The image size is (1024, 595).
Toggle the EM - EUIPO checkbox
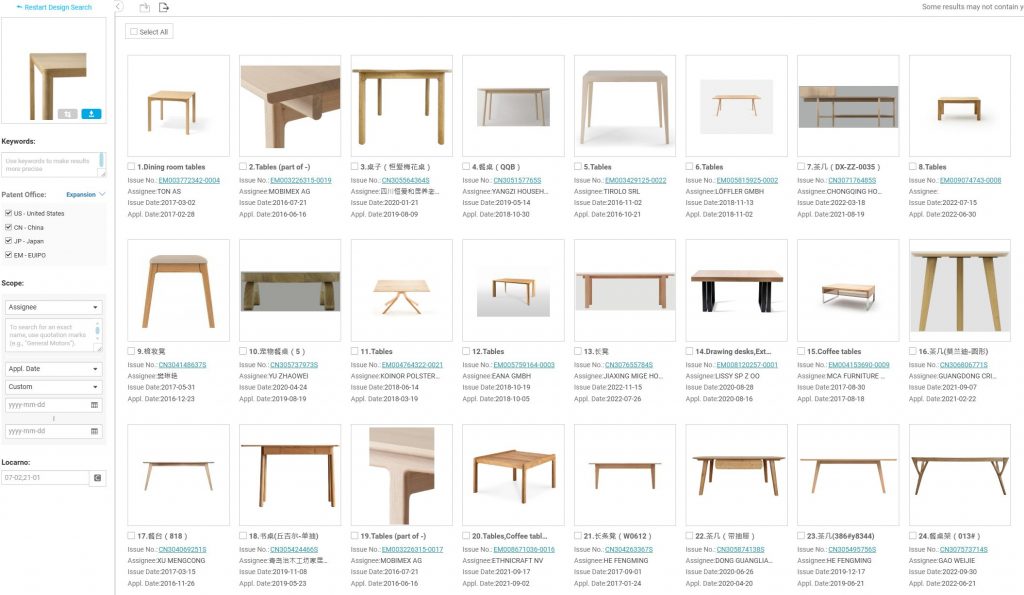point(8,255)
